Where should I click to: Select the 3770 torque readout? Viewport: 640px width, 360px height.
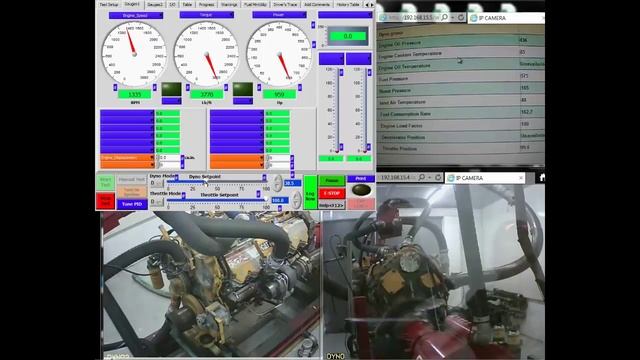[207, 94]
